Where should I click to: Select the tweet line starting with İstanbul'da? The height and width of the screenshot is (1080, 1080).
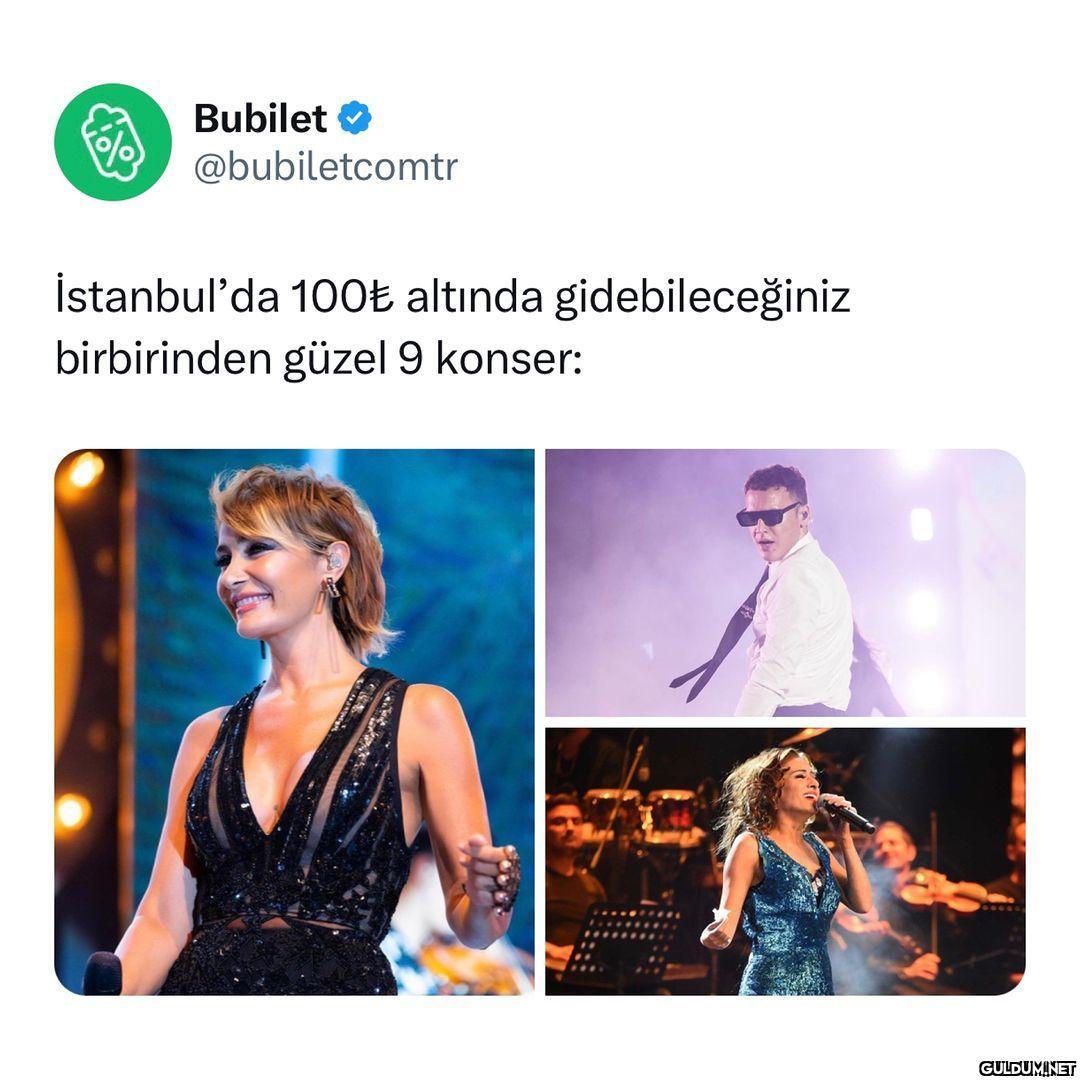coord(453,298)
